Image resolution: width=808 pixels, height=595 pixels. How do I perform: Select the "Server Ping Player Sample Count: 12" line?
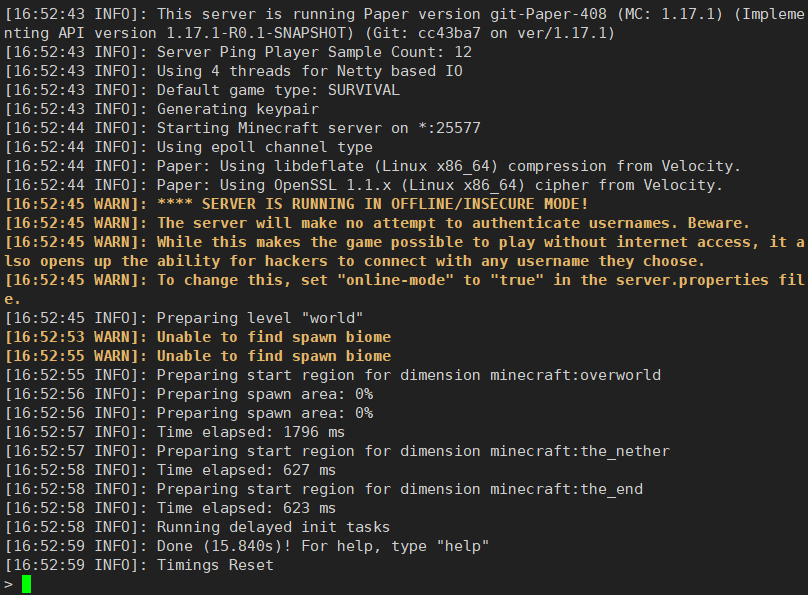click(314, 52)
